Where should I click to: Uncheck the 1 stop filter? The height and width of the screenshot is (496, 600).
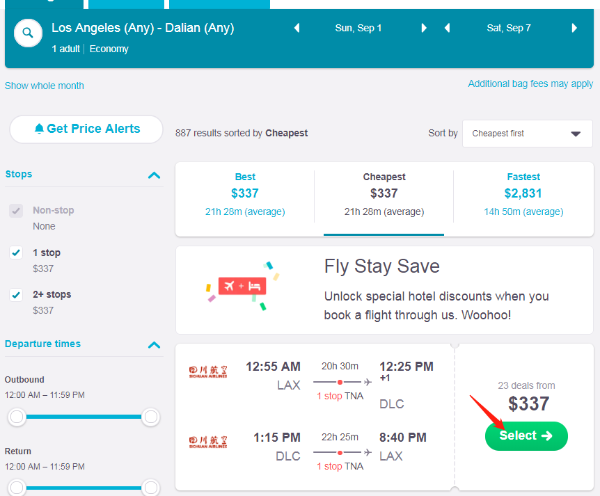click(16, 253)
